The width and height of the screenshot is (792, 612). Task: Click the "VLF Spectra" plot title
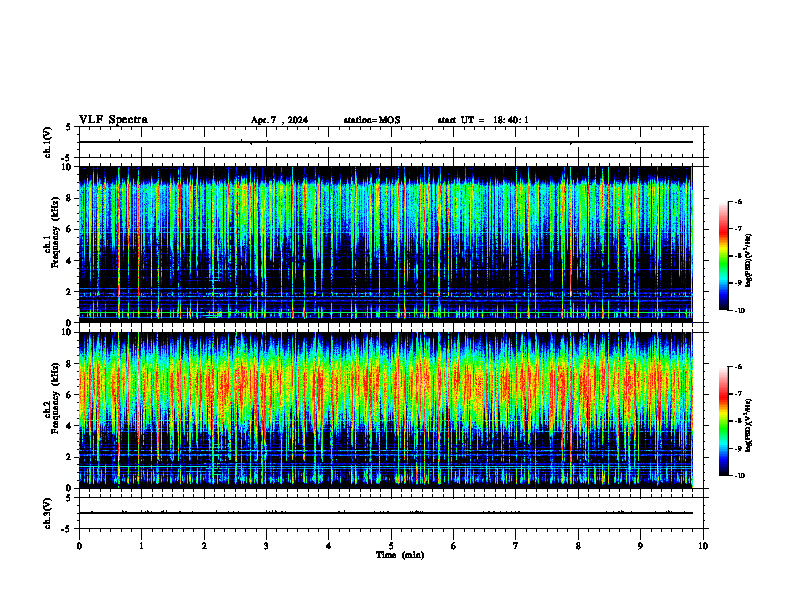point(113,120)
